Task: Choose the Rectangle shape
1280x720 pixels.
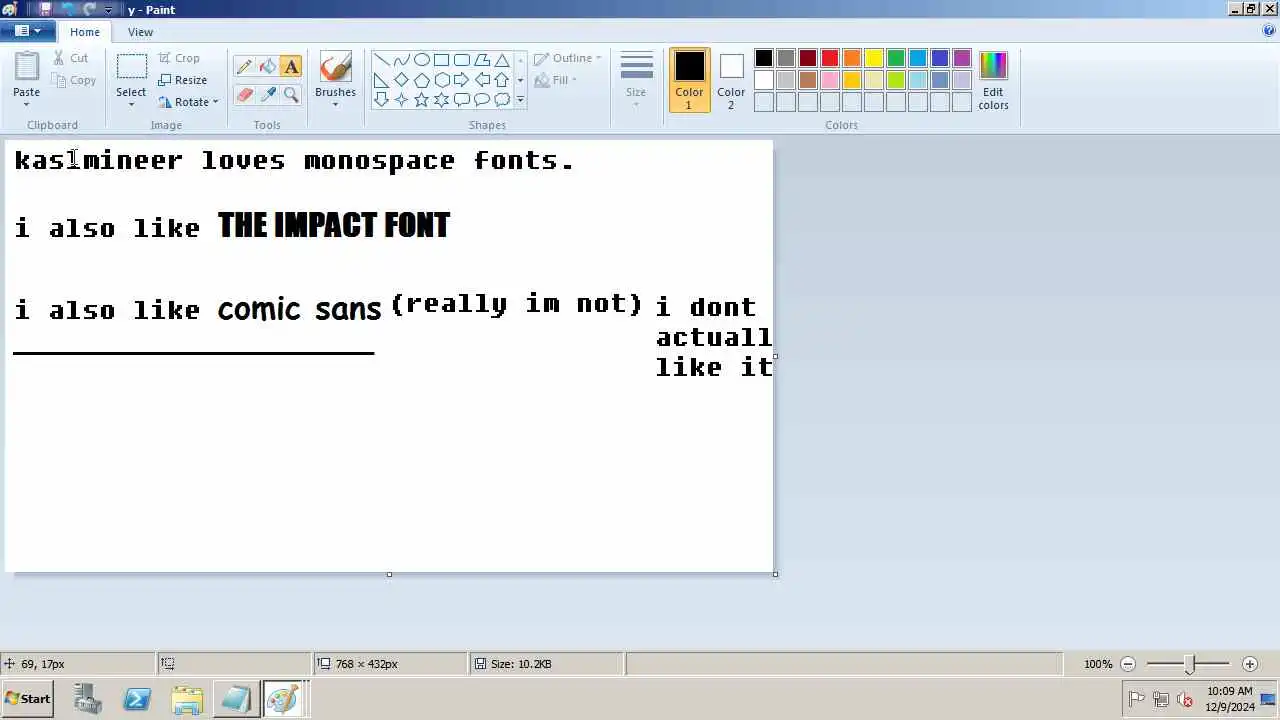Action: click(441, 60)
